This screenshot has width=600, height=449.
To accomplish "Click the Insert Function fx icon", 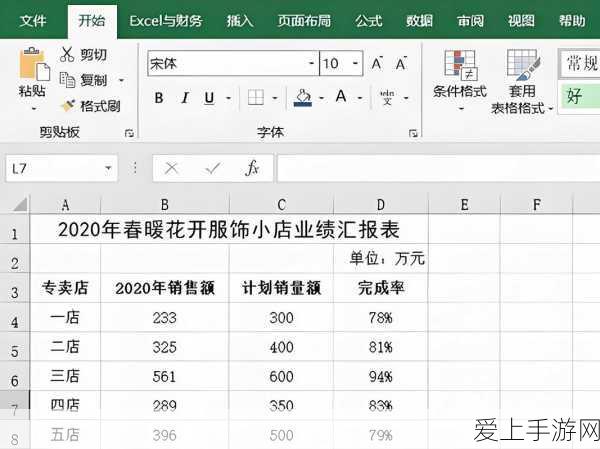I will [252, 168].
